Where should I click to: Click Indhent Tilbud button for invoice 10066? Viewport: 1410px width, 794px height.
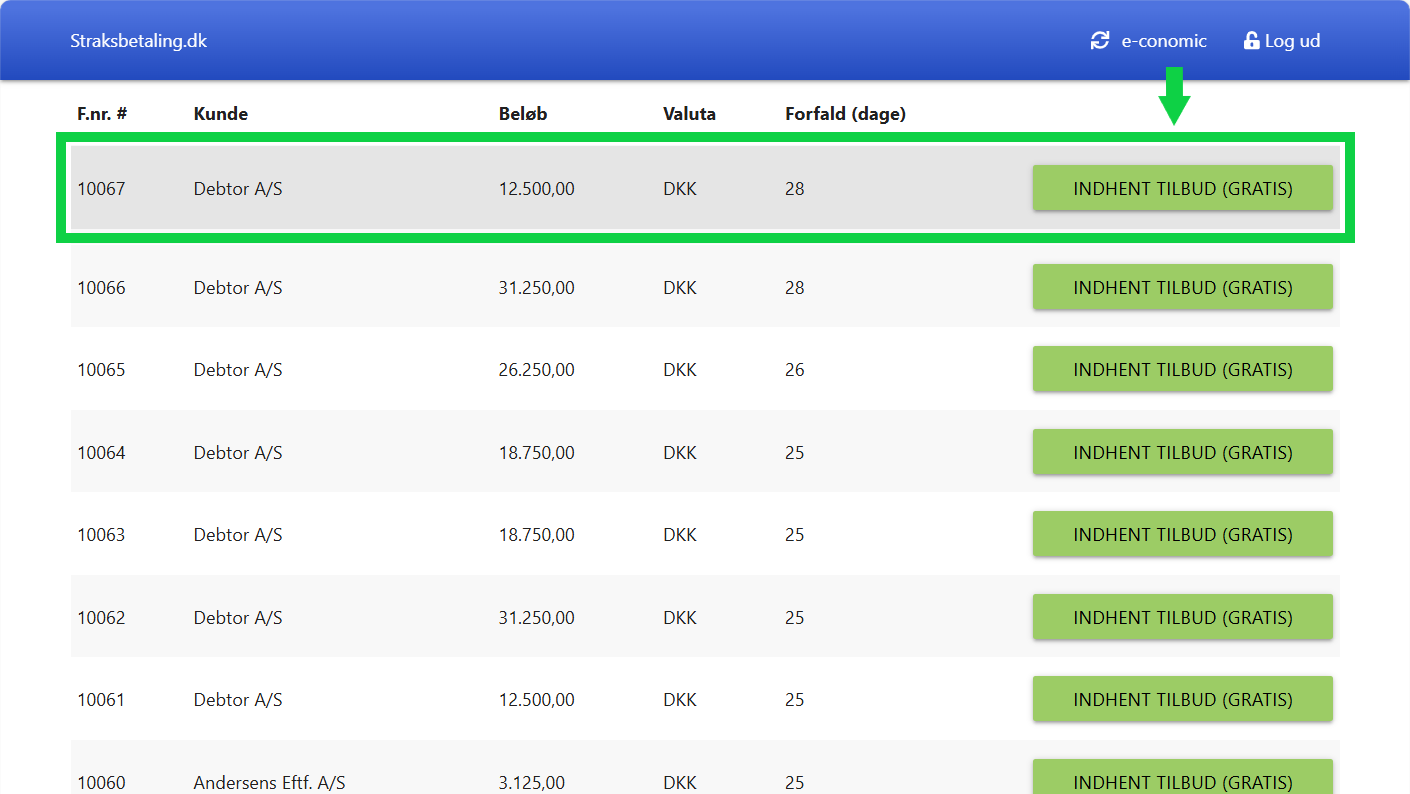tap(1182, 287)
